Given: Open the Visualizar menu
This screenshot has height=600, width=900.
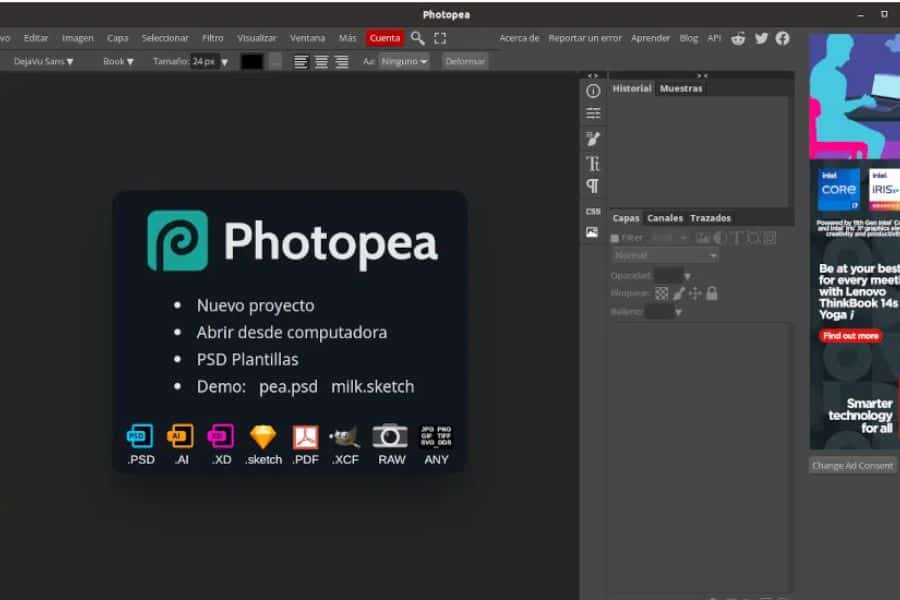Looking at the screenshot, I should click(257, 38).
